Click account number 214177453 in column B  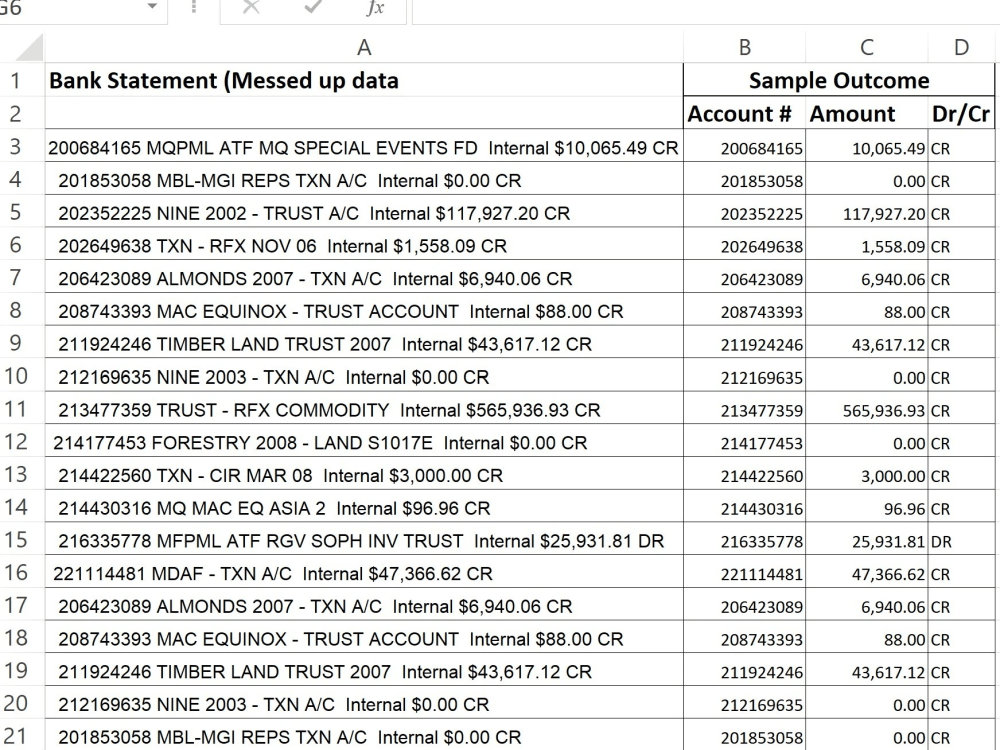tap(744, 441)
